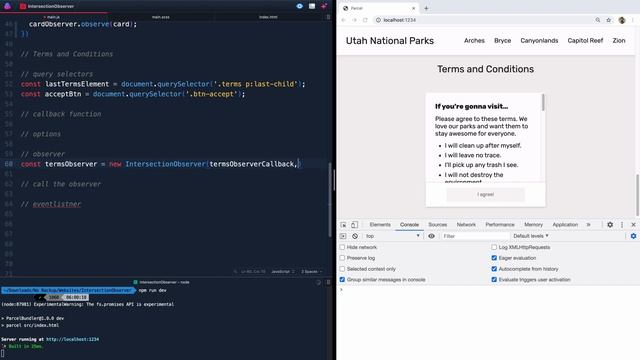This screenshot has width=640, height=360.
Task: Click the clear console icon
Action: 355,236
